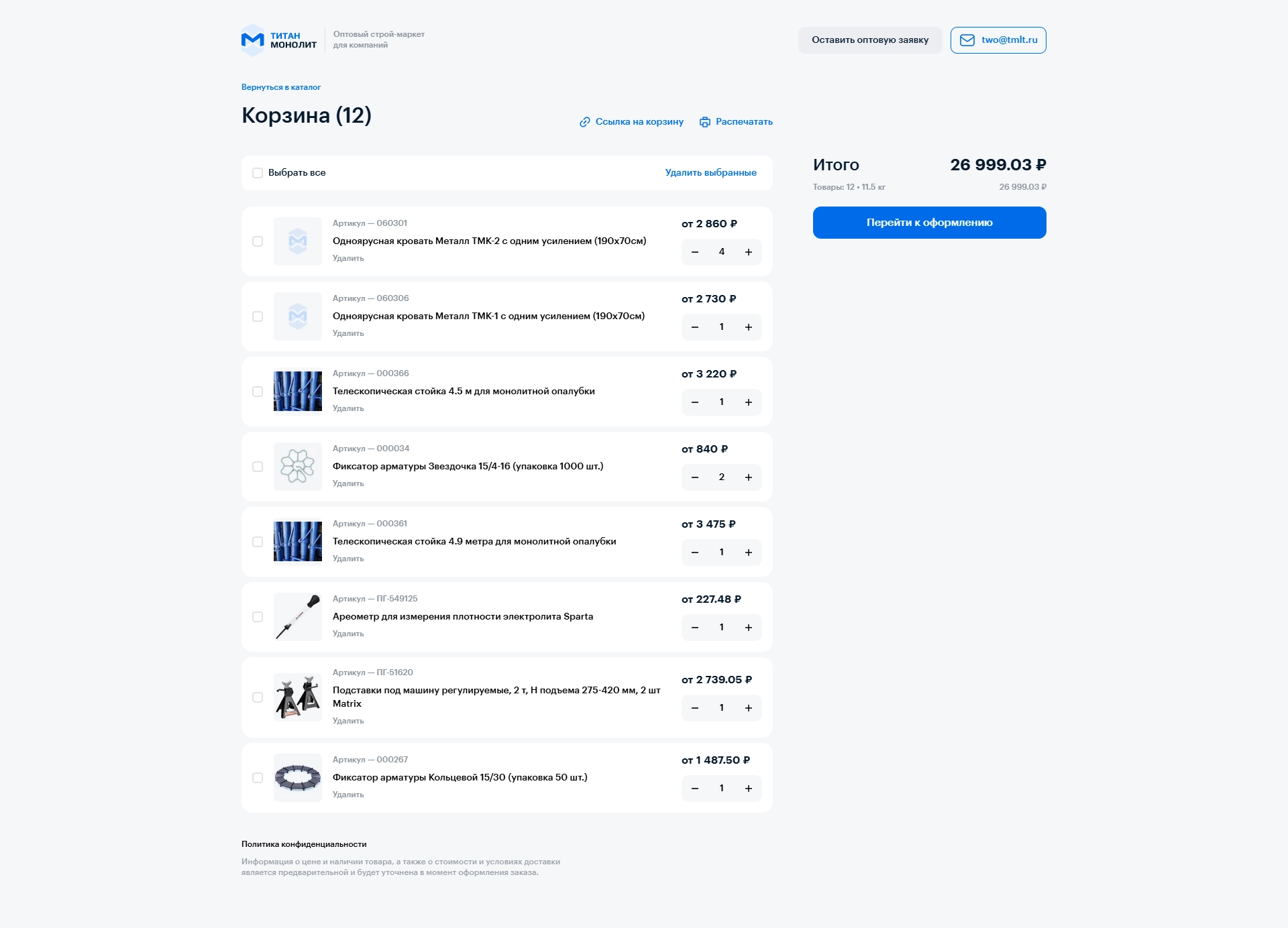Increase quantity of Металл ТМК-2 bed
The width and height of the screenshot is (1288, 928).
[x=749, y=252]
